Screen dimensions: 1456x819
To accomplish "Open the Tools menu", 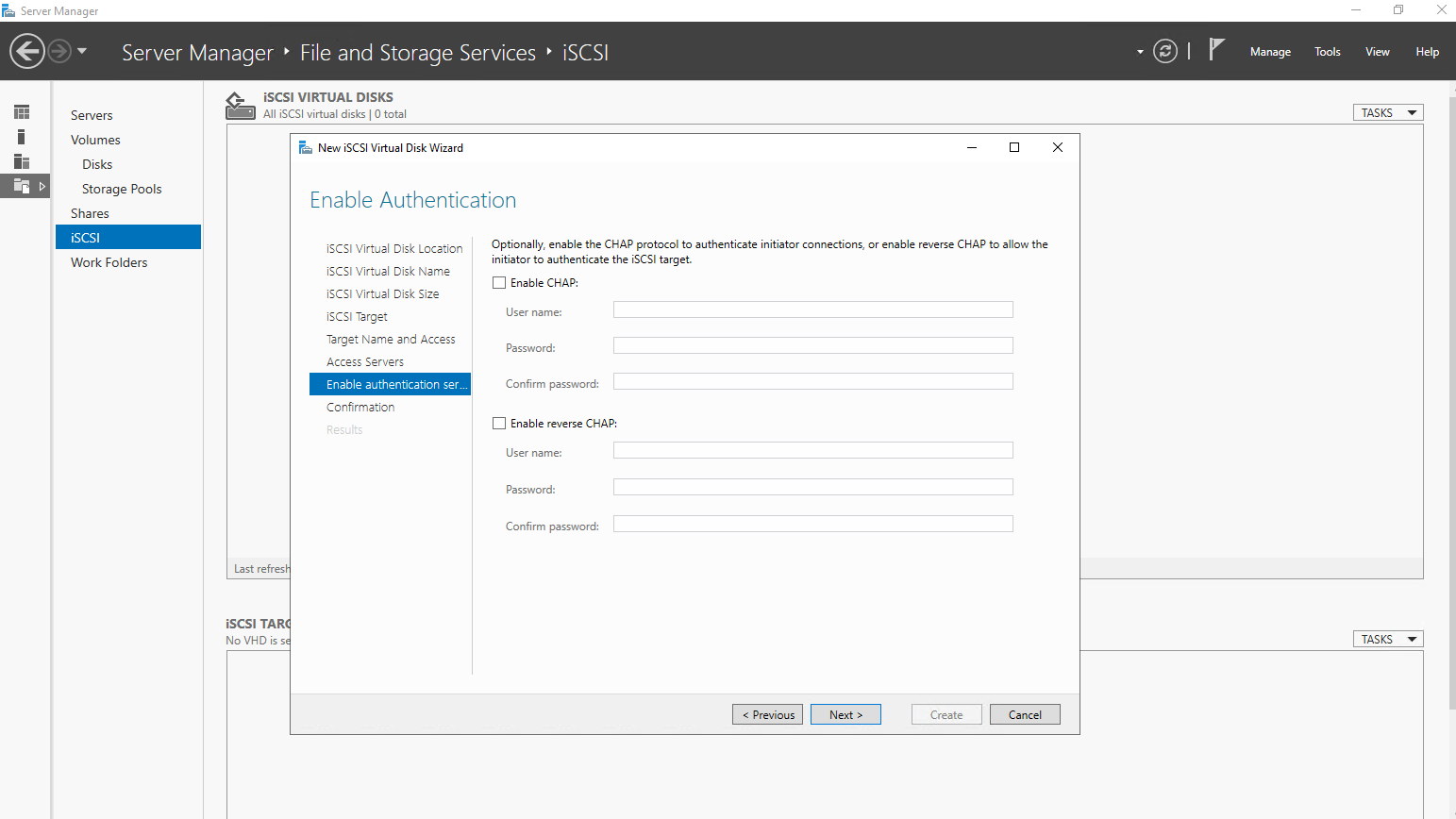I will (x=1327, y=52).
